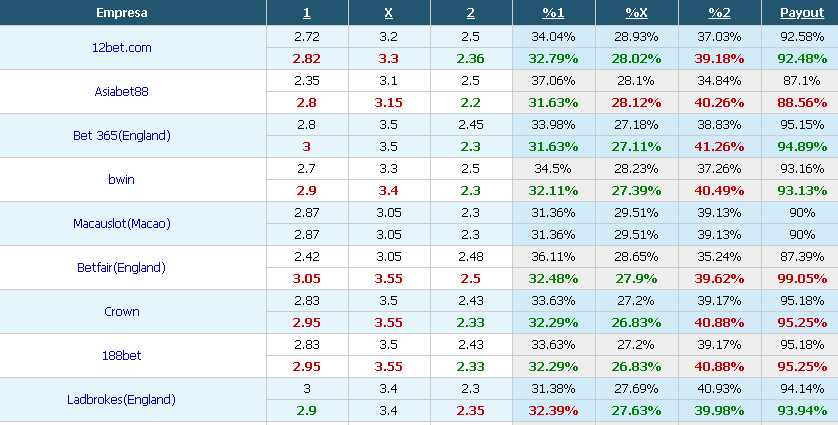Sort by the %2 column header
Image resolution: width=838 pixels, height=425 pixels.
point(719,13)
